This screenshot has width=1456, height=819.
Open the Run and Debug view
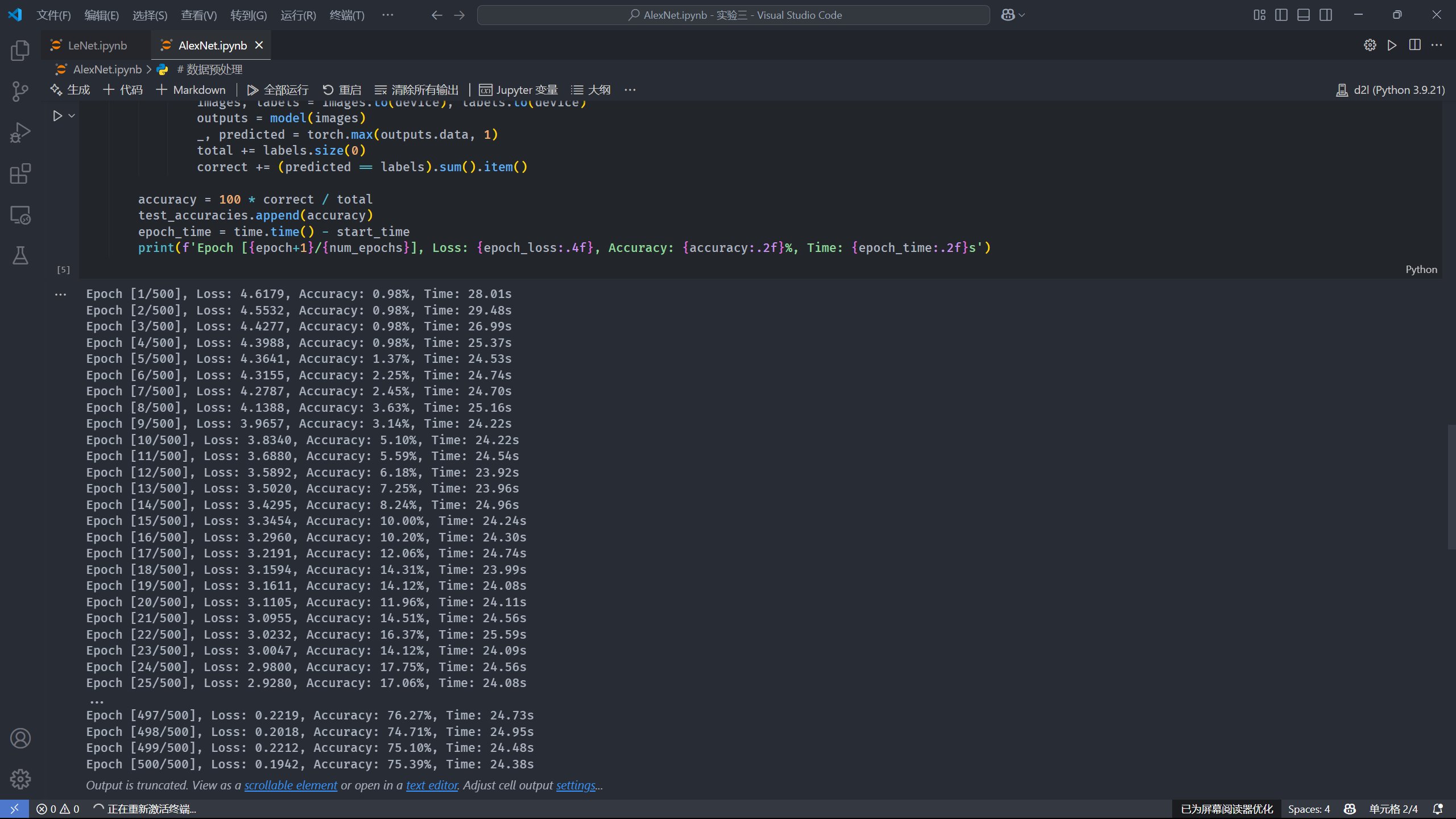point(20,133)
